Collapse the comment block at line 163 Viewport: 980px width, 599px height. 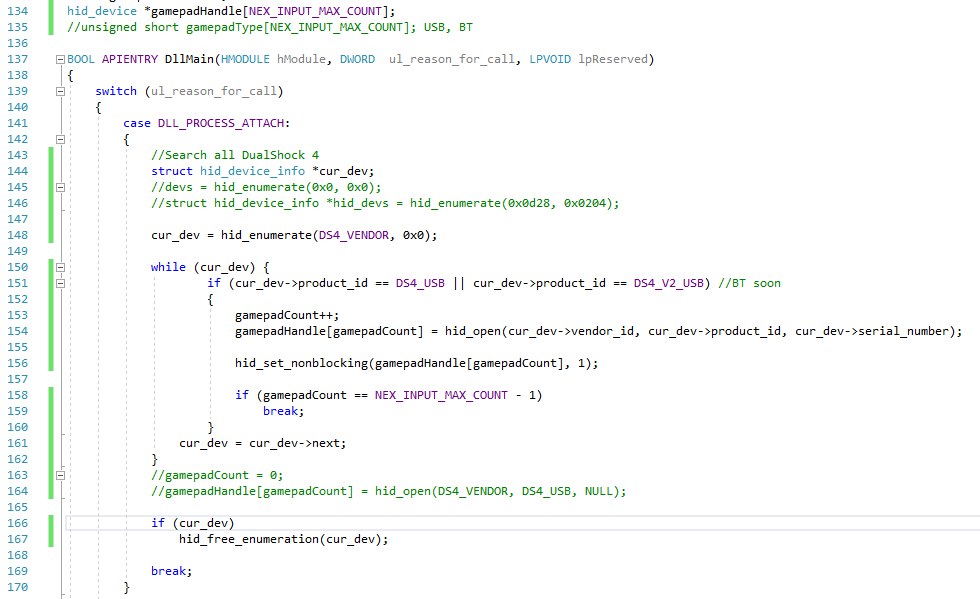[x=60, y=475]
